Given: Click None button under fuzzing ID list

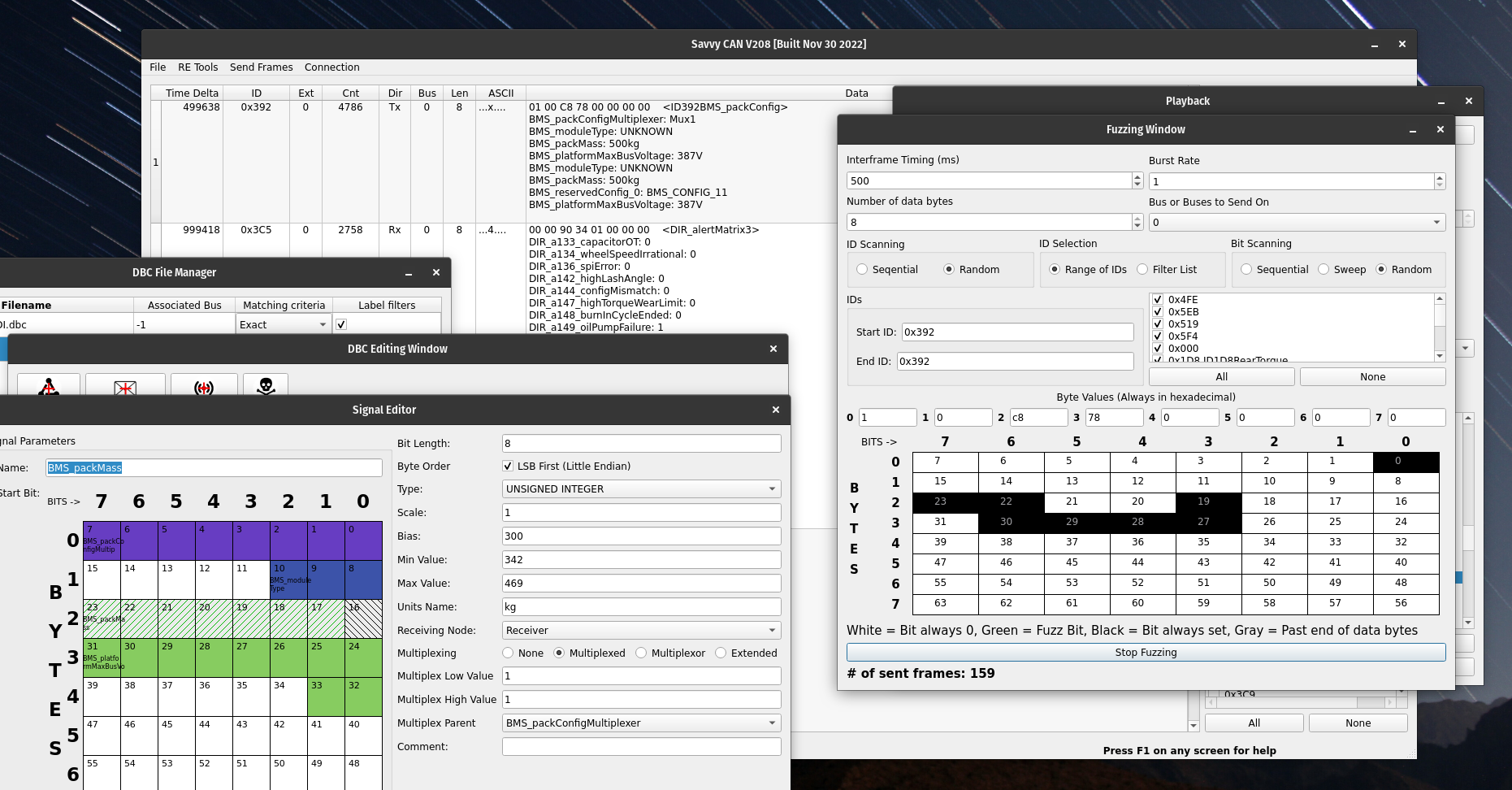Looking at the screenshot, I should [1372, 377].
